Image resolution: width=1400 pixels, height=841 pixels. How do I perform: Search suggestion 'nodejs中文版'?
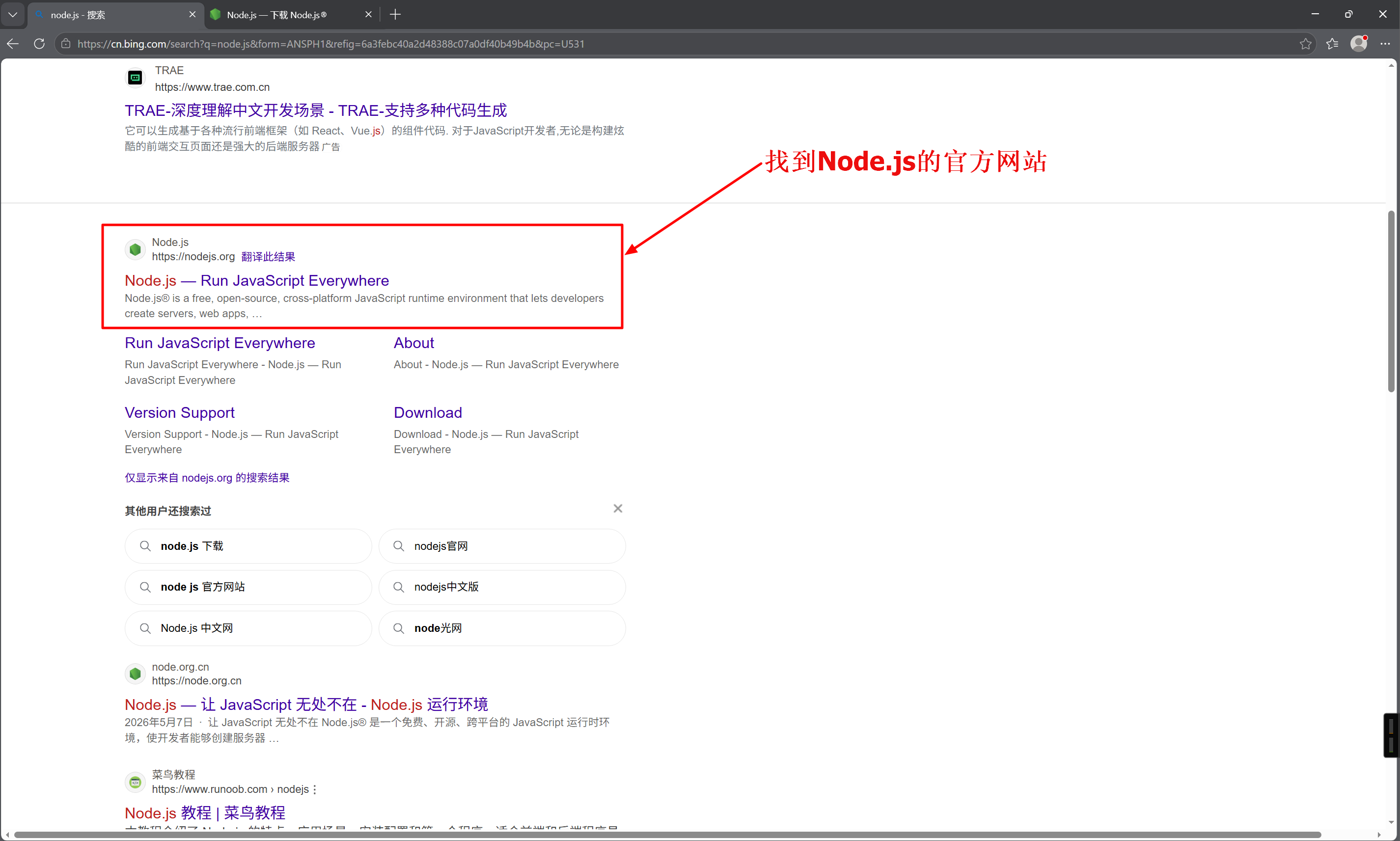coord(502,587)
